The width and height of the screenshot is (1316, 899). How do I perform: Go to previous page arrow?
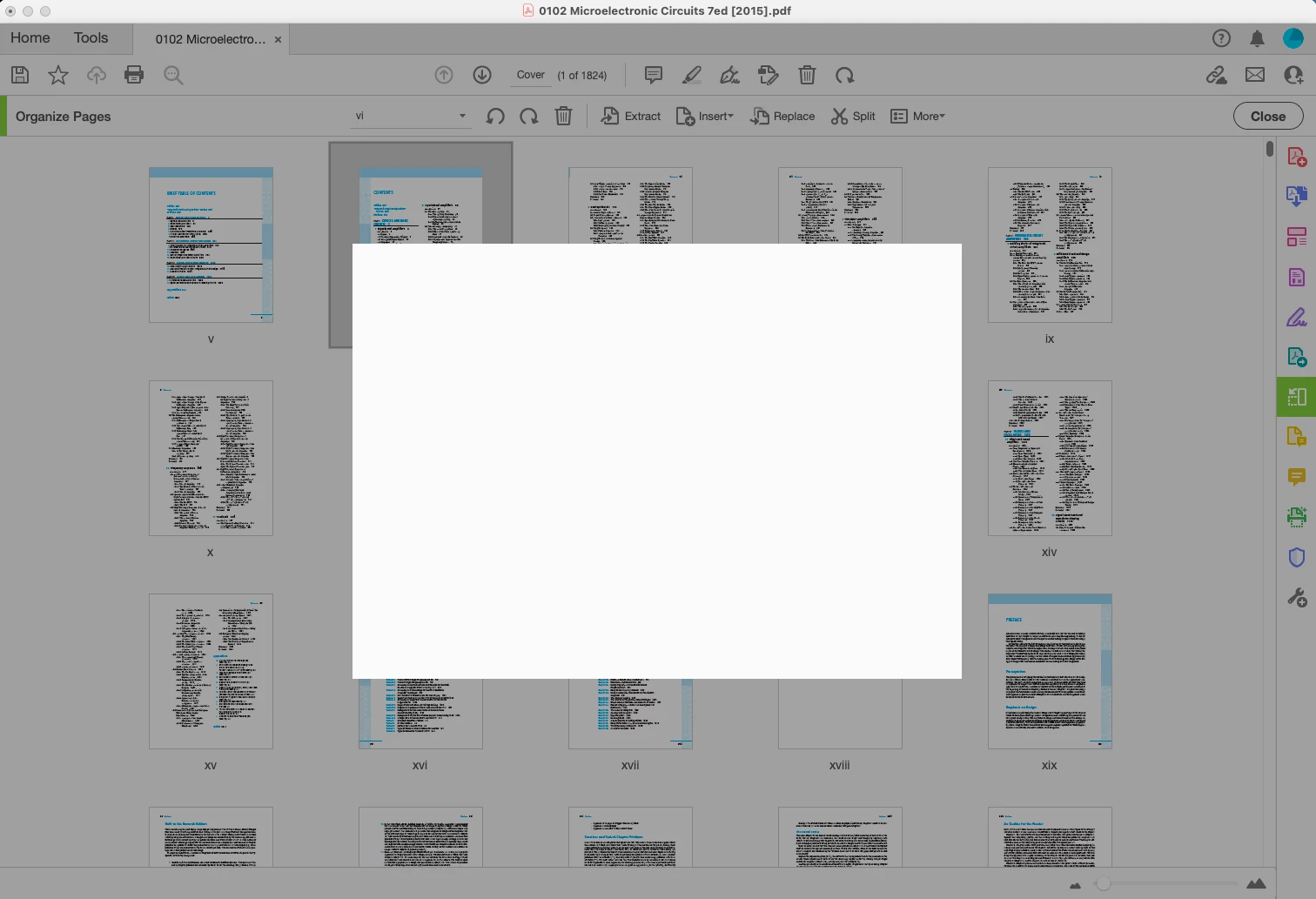tap(444, 75)
